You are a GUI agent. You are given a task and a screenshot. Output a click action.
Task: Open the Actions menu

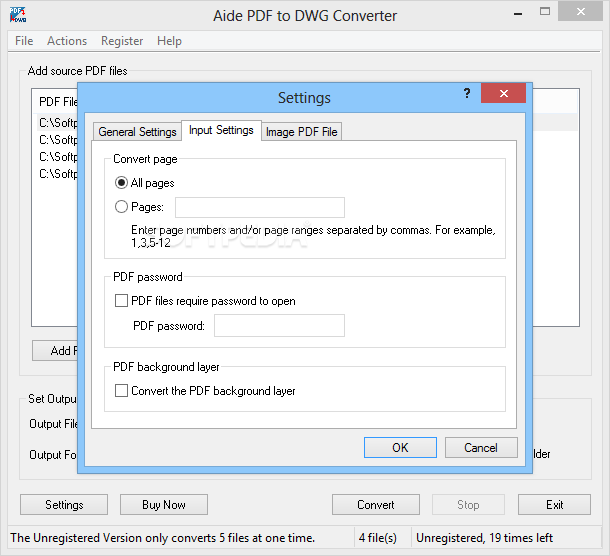pyautogui.click(x=67, y=41)
